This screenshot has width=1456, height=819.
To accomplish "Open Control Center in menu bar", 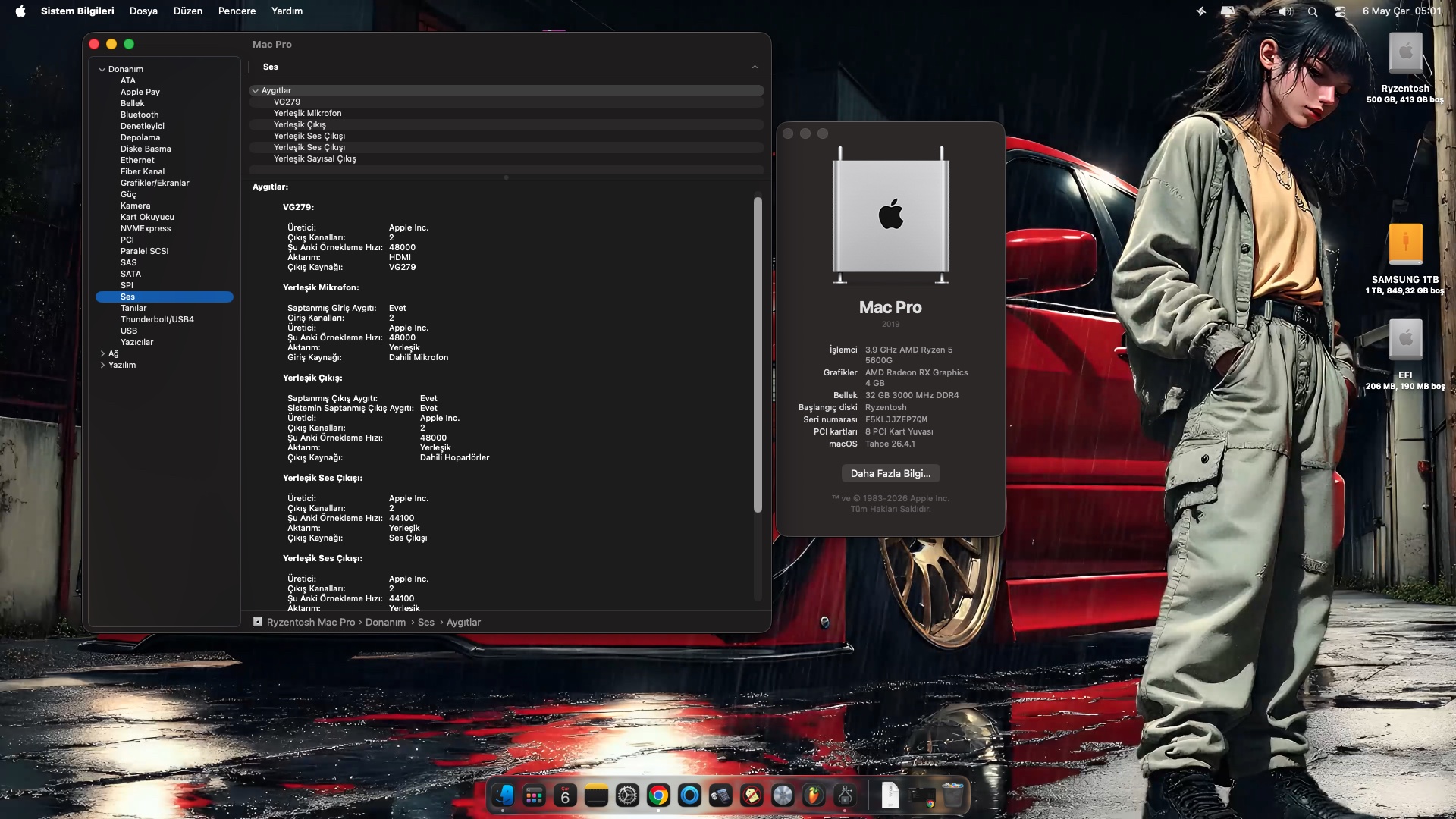I will (1340, 11).
